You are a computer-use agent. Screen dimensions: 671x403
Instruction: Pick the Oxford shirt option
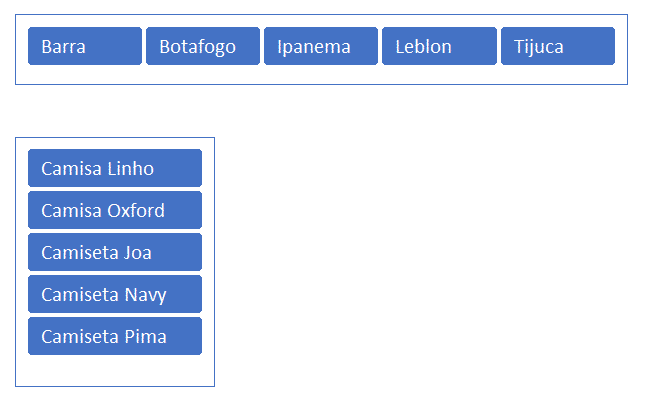click(x=115, y=210)
